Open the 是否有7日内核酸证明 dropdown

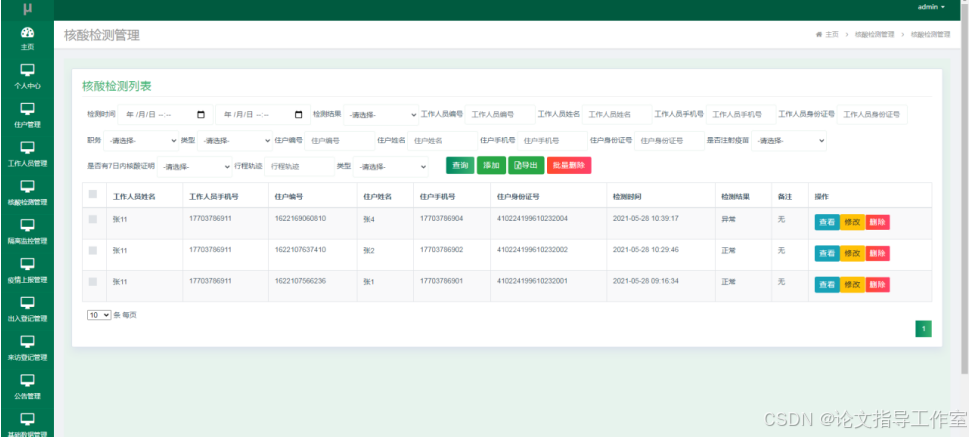tap(194, 167)
